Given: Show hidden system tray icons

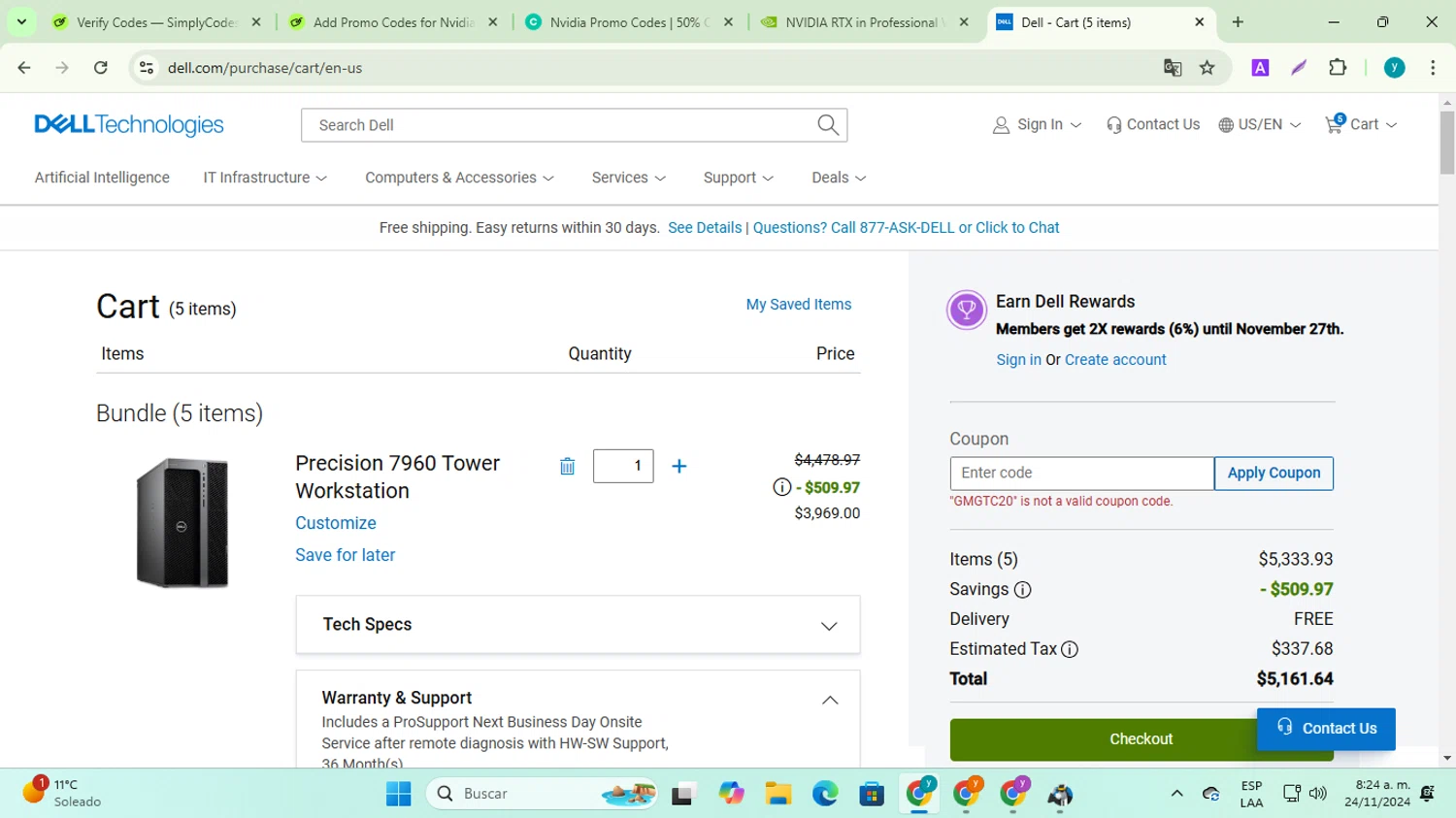Looking at the screenshot, I should [1176, 794].
